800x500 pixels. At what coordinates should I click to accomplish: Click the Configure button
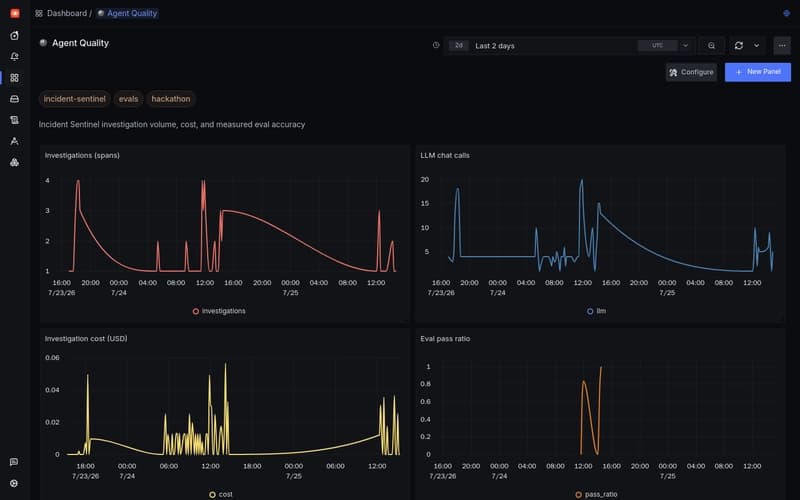[x=691, y=72]
